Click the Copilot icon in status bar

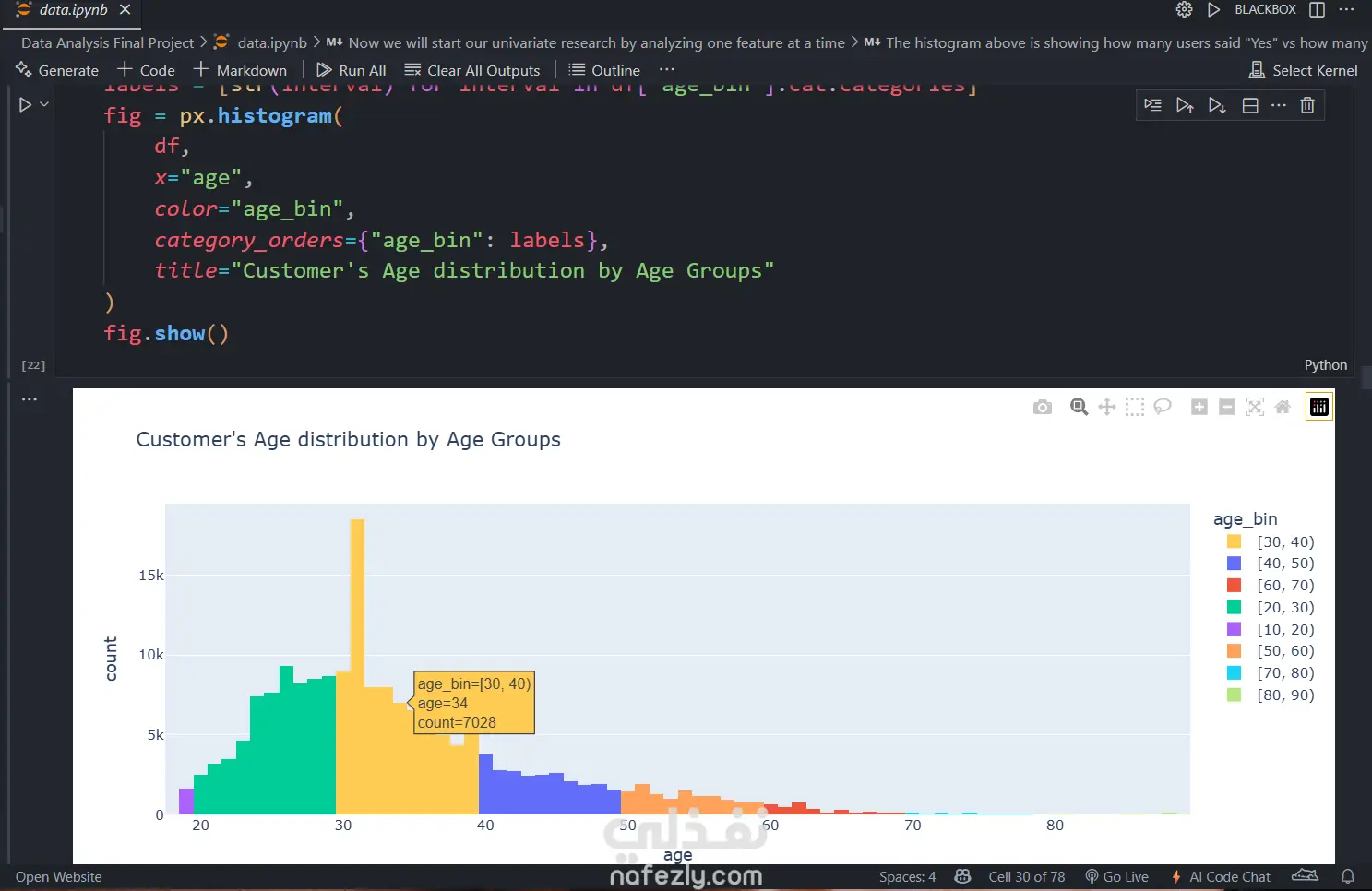(x=962, y=876)
